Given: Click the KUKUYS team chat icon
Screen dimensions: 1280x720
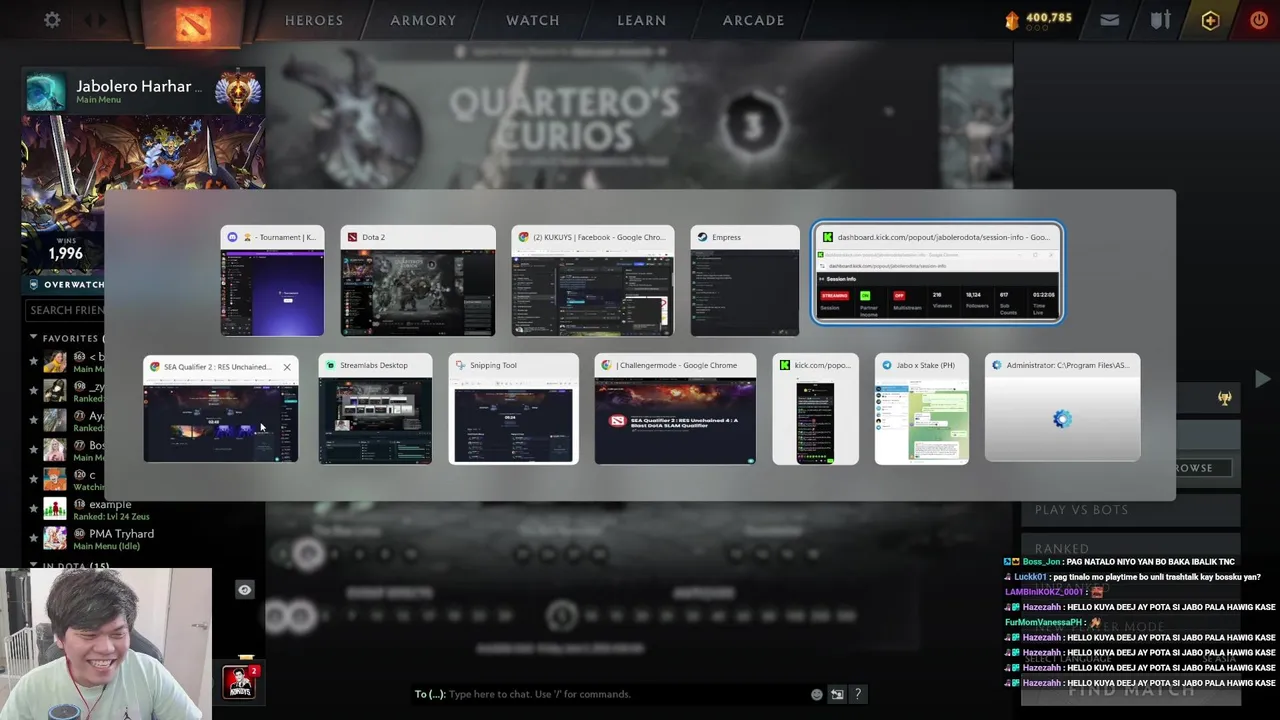Looking at the screenshot, I should pos(239,681).
